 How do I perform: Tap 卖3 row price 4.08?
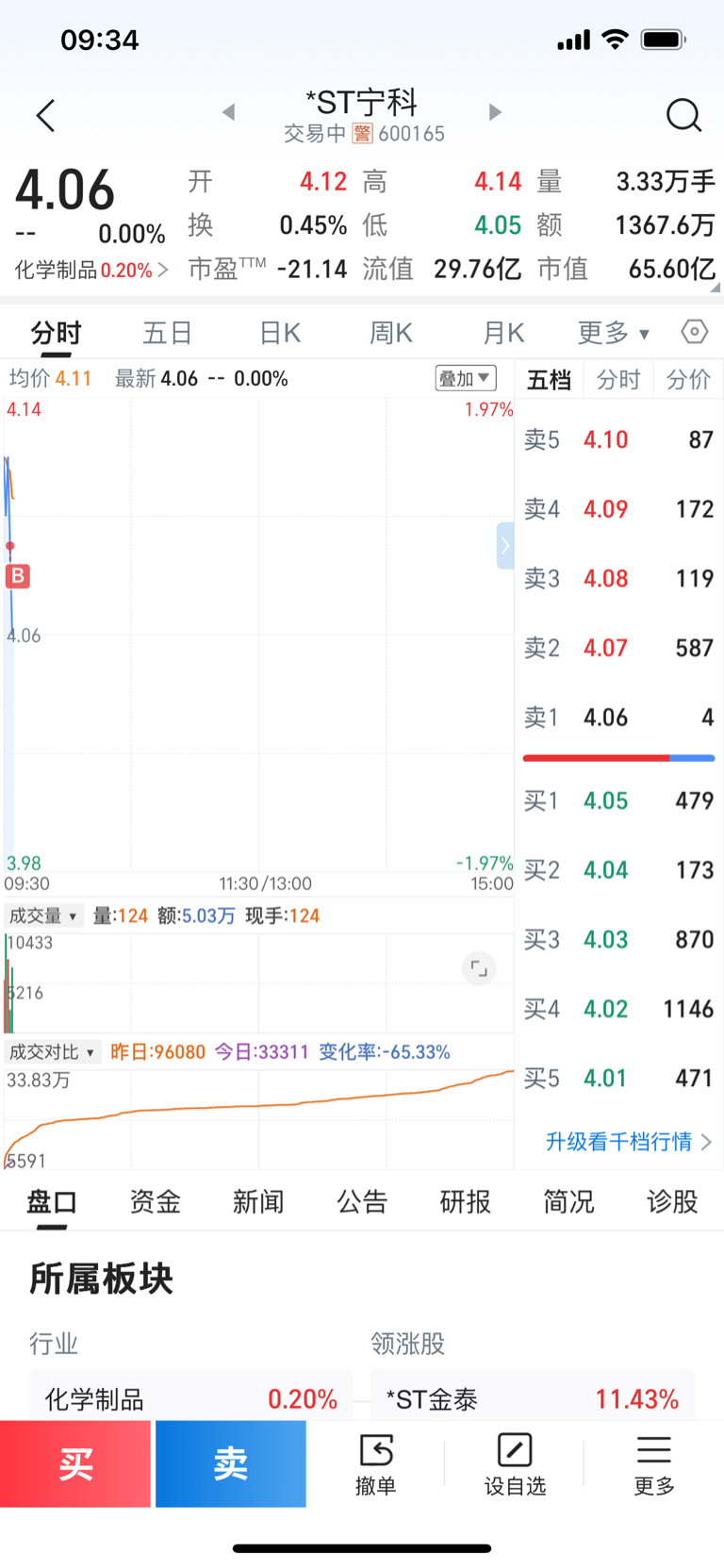(605, 578)
